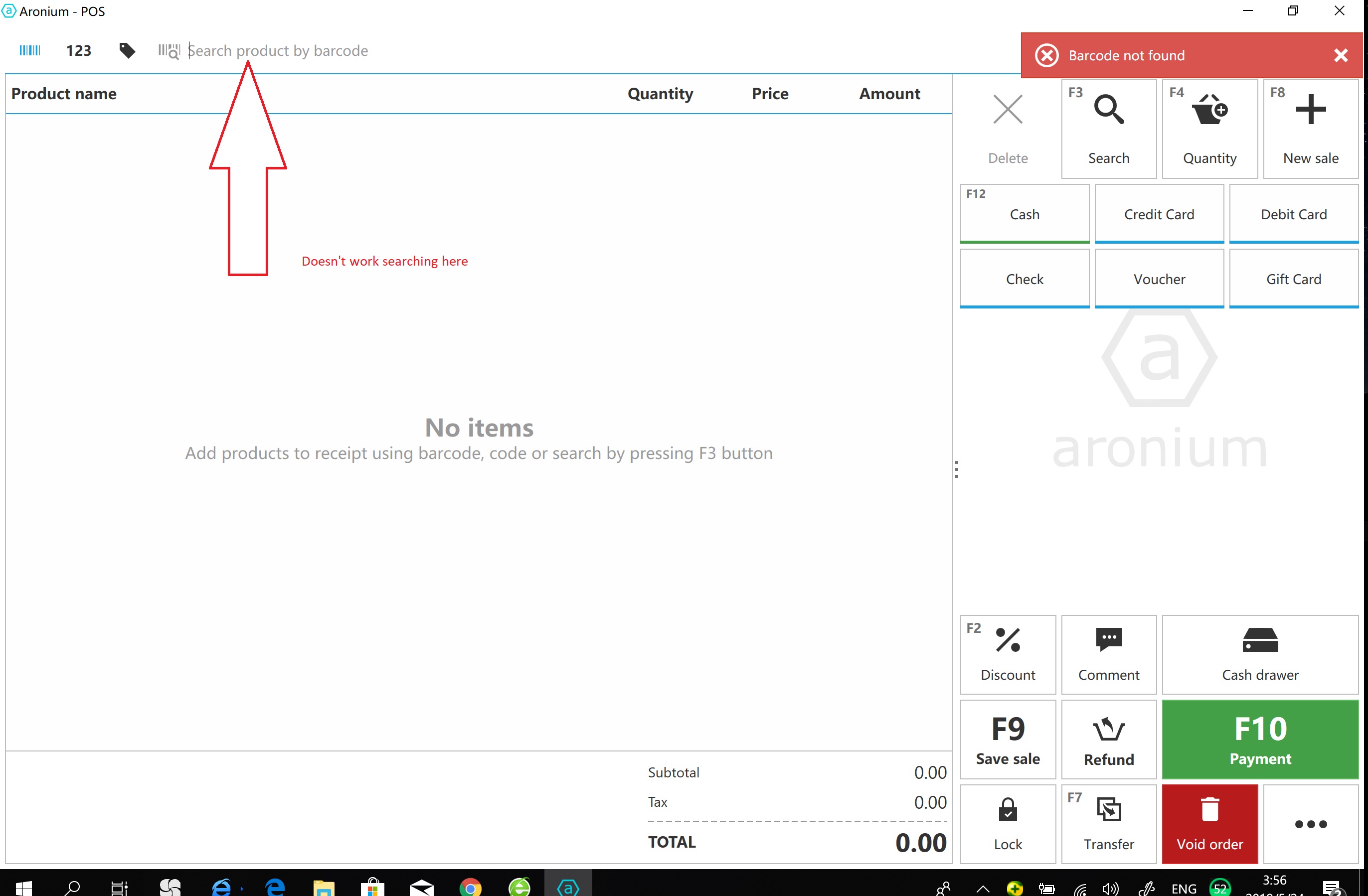Add a Comment to the order

click(1108, 654)
